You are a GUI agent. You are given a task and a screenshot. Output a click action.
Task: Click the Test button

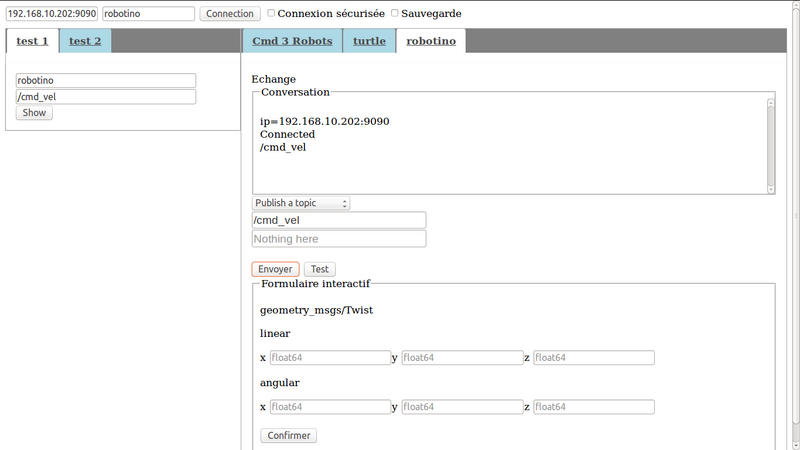(320, 269)
